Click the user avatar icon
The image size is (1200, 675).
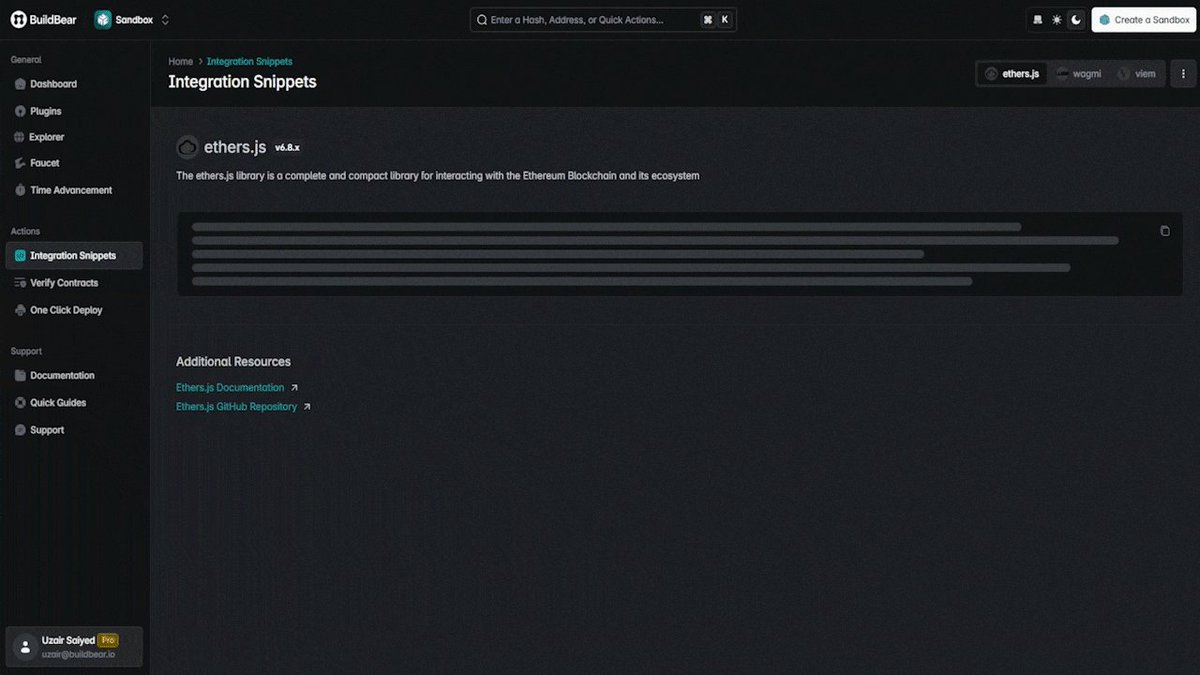[26, 647]
